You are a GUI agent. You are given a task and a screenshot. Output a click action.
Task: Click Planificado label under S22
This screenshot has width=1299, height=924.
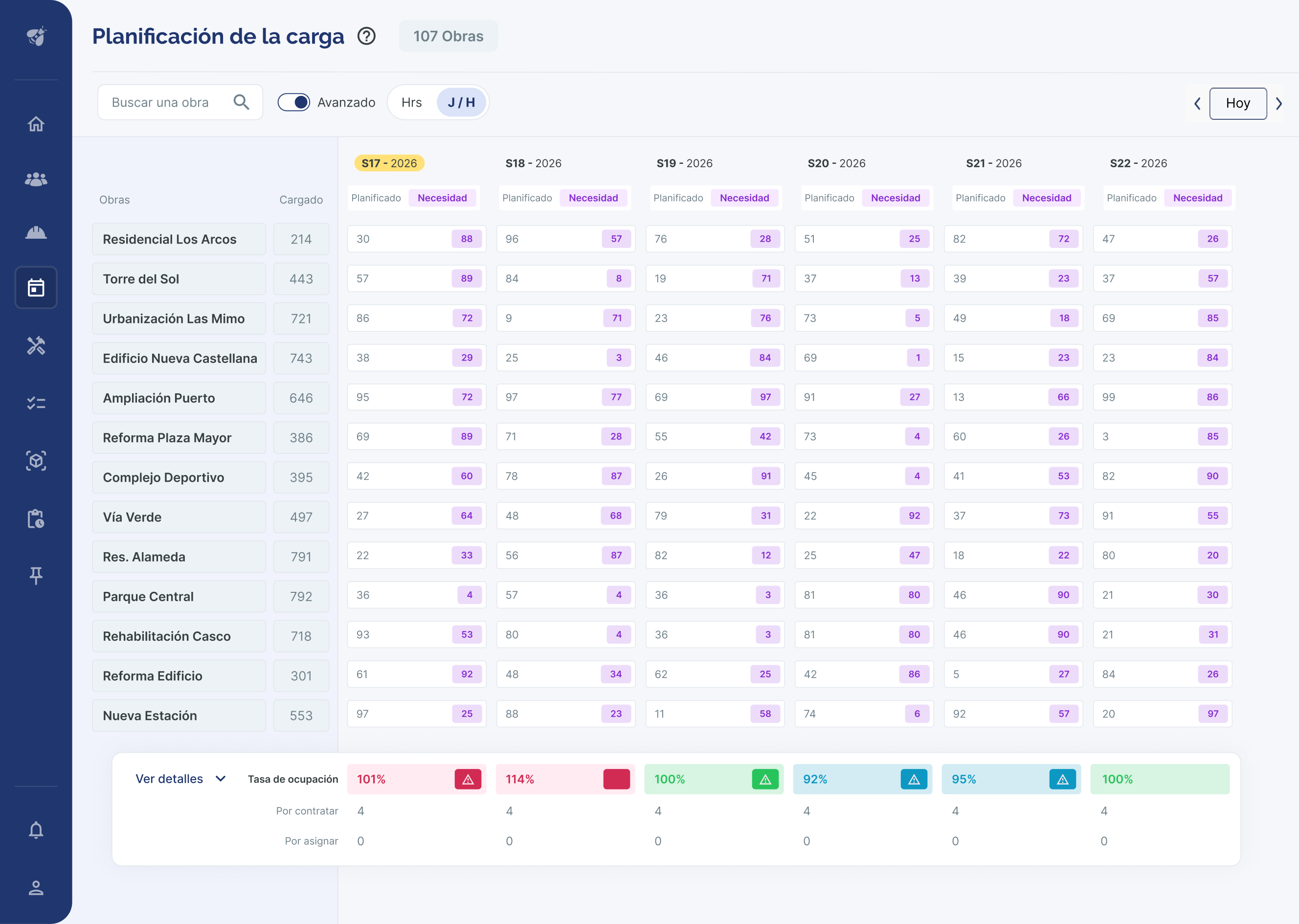(x=1131, y=198)
